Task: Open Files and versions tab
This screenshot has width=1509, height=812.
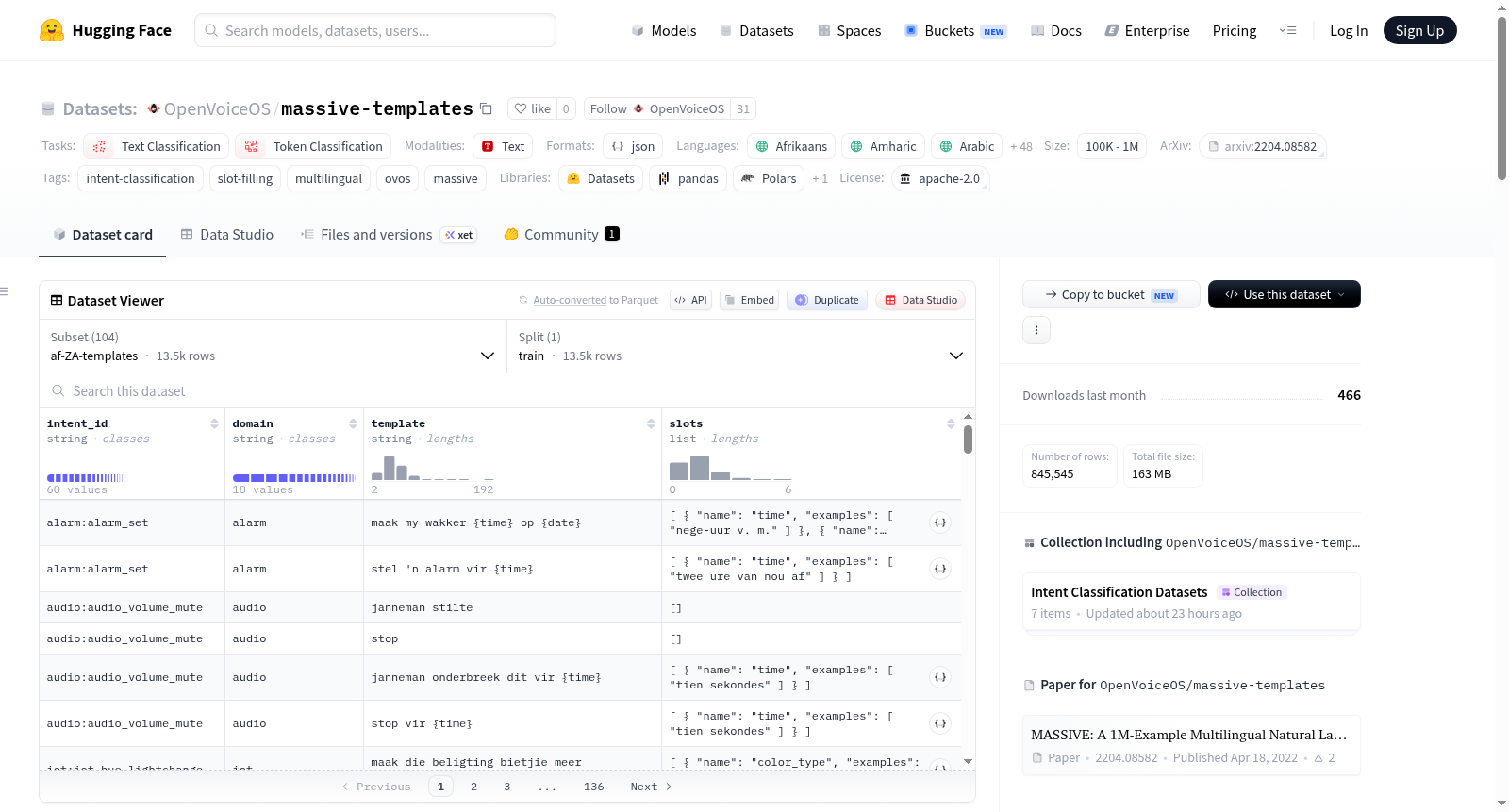Action: 388,235
